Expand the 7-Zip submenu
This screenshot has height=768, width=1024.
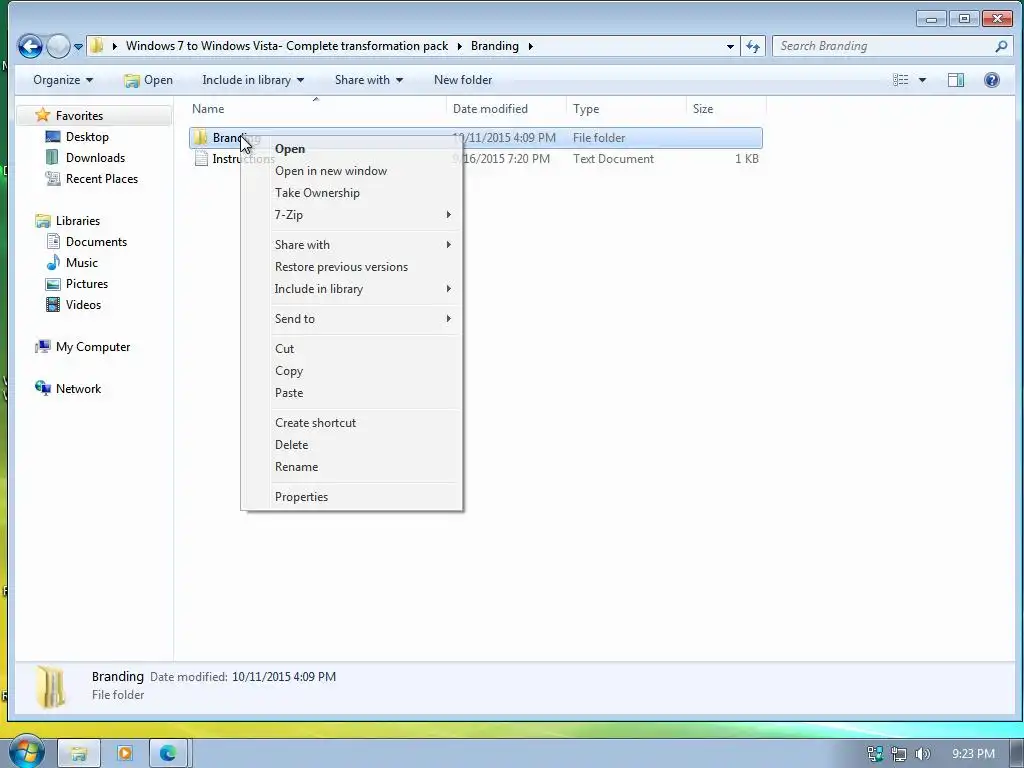coord(352,215)
